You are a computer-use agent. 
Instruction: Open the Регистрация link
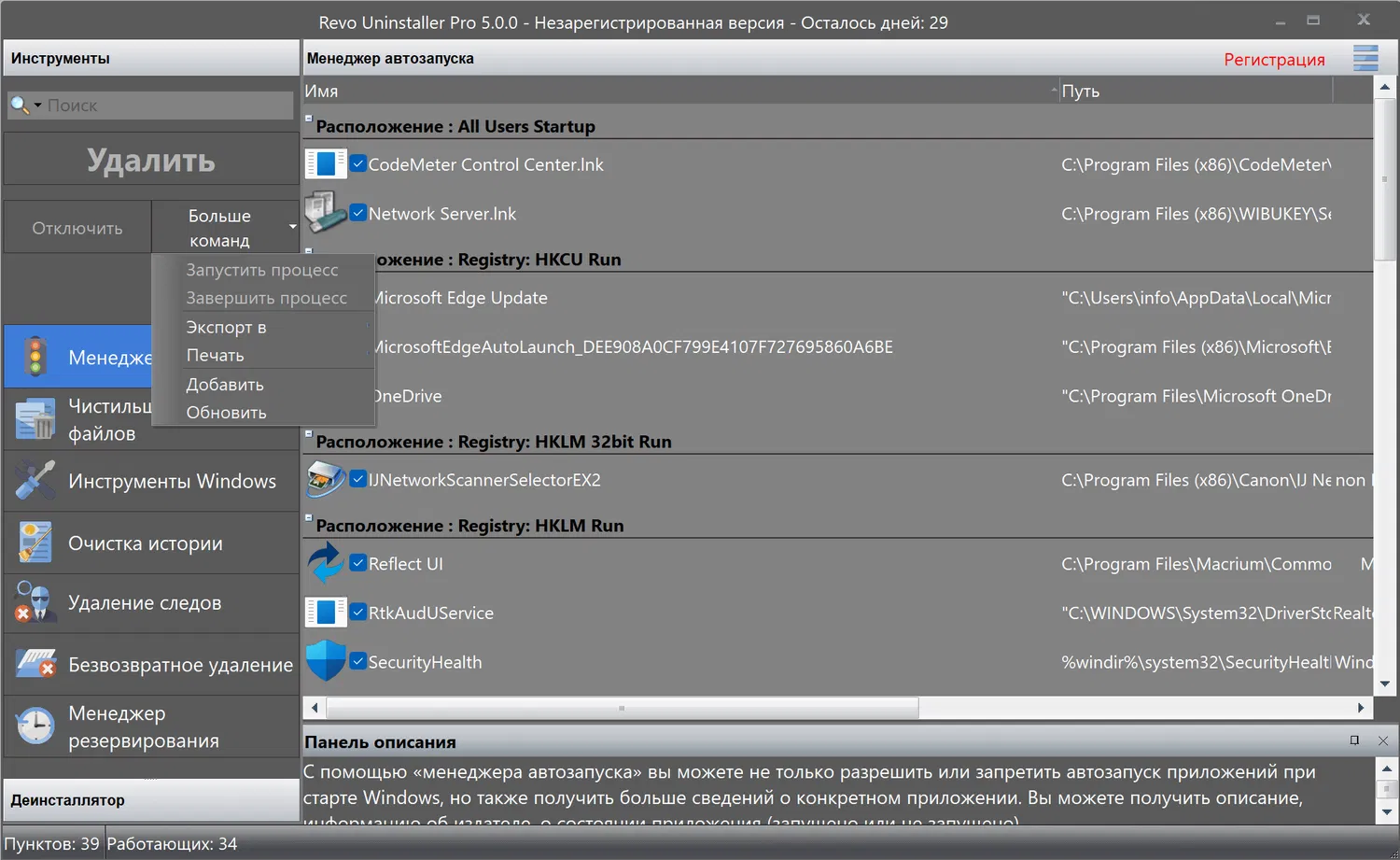point(1274,59)
